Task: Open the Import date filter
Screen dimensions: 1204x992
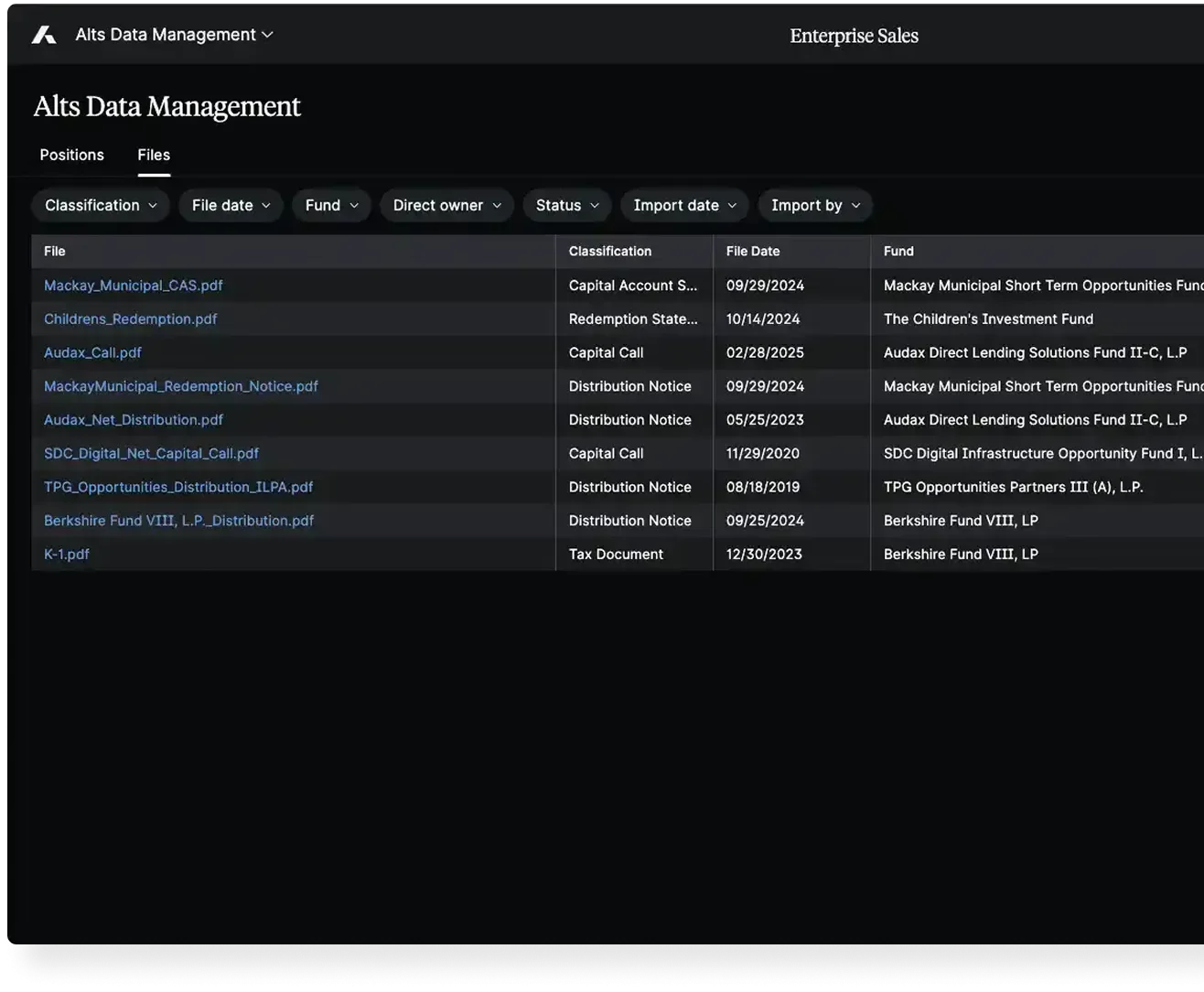Action: point(684,205)
